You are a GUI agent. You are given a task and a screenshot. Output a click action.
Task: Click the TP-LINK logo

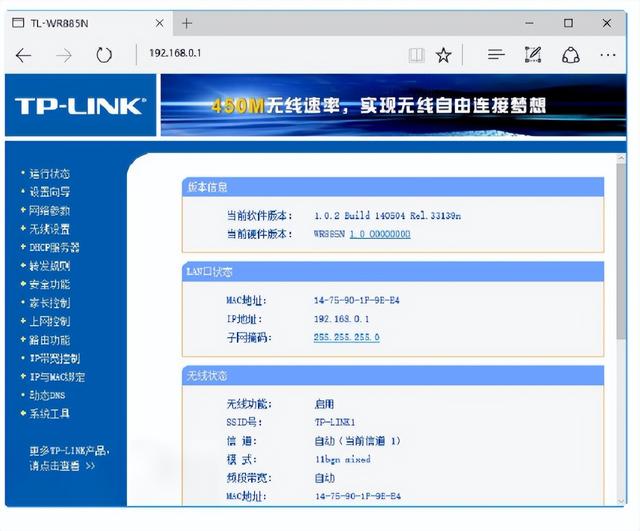click(80, 106)
